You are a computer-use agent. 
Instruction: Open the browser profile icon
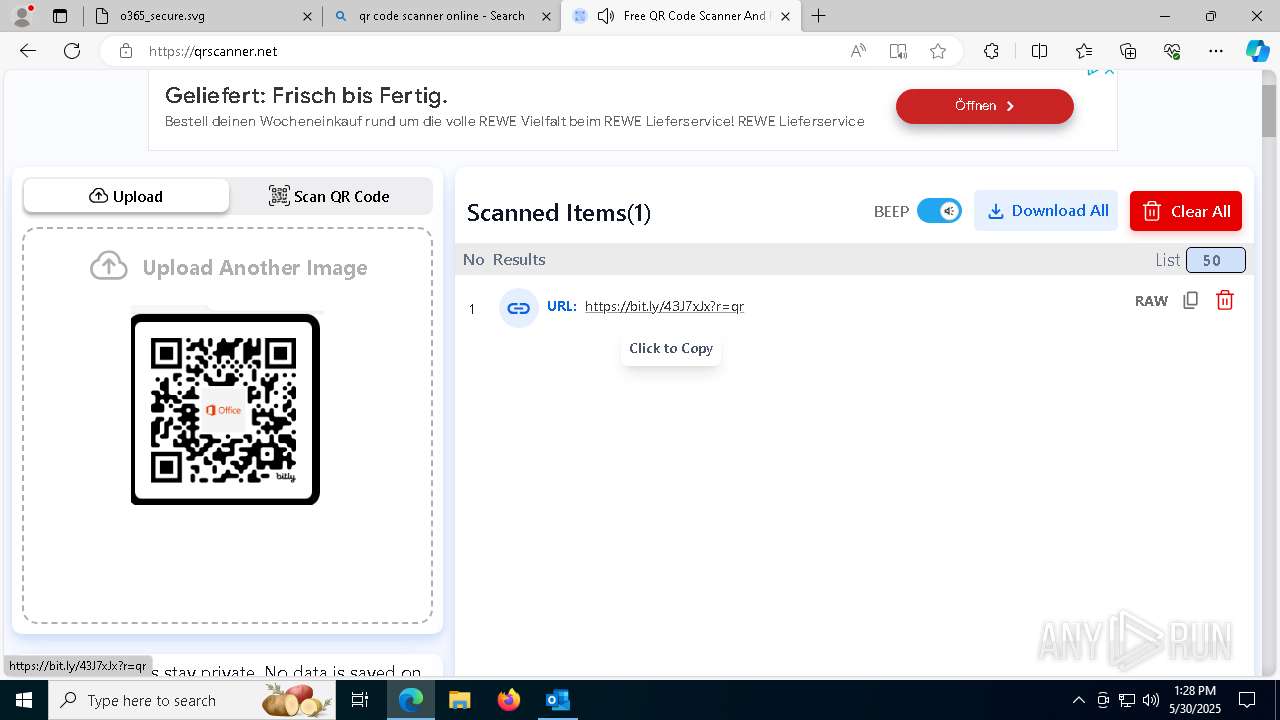point(22,16)
